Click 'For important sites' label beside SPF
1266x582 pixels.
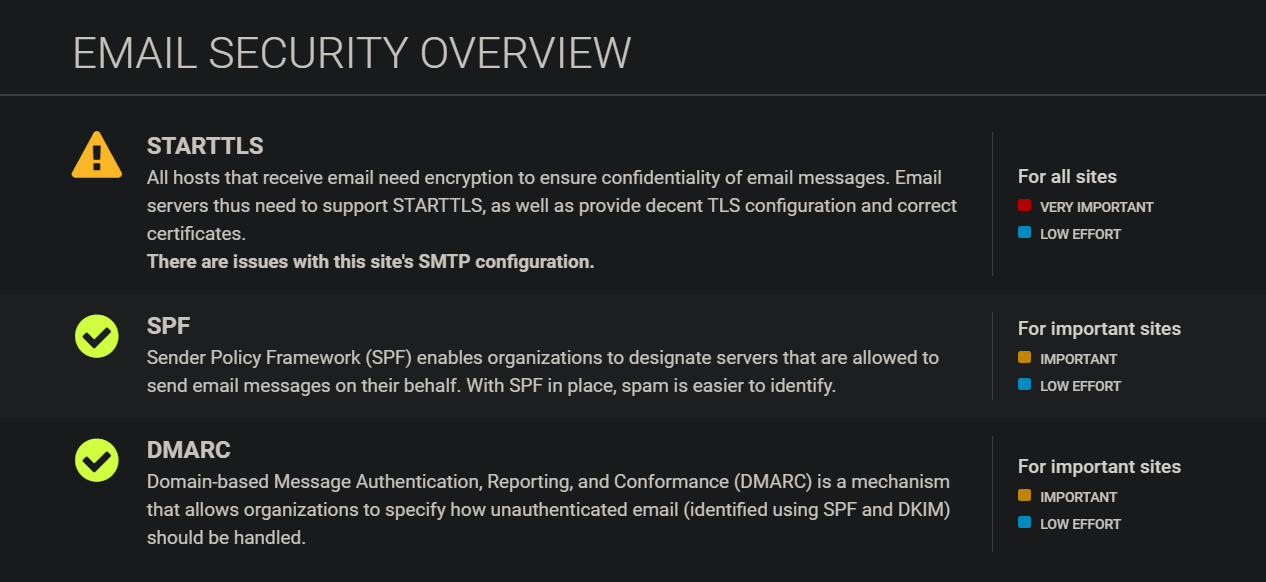tap(1099, 328)
